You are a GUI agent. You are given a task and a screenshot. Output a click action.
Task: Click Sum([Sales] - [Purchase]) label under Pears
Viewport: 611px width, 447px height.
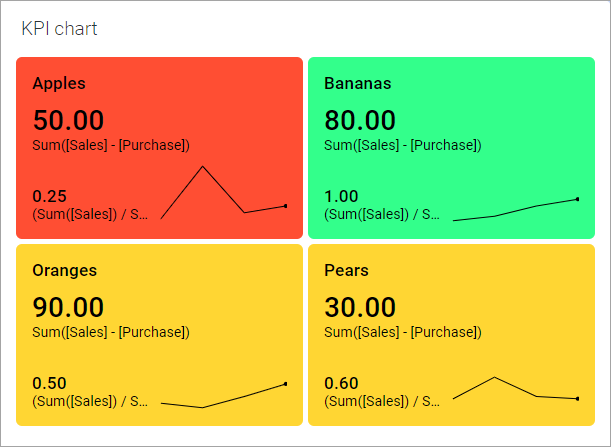[x=403, y=332]
